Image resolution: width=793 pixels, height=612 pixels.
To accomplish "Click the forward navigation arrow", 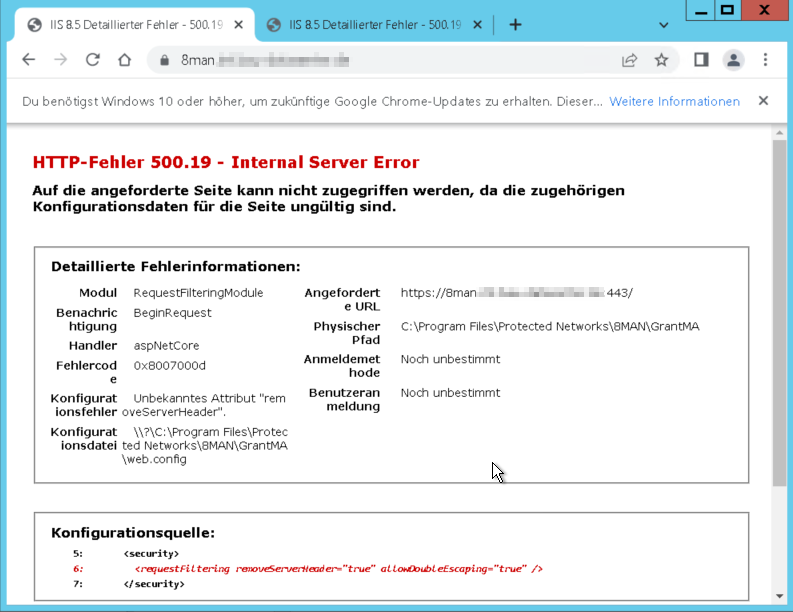I will [x=61, y=60].
